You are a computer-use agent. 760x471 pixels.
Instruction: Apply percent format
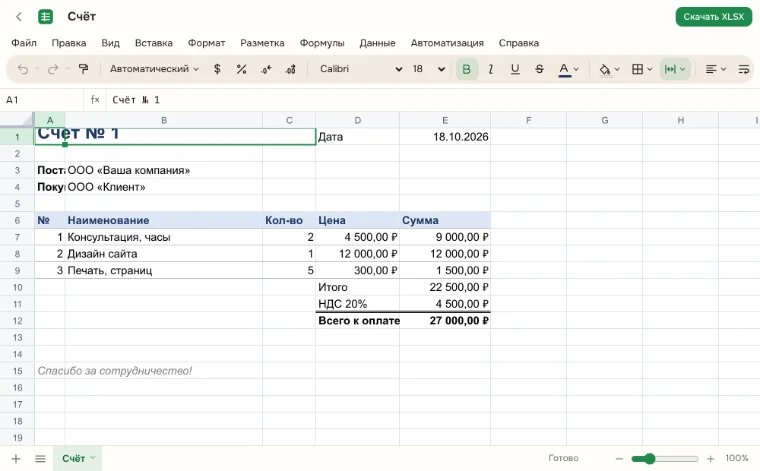[241, 69]
